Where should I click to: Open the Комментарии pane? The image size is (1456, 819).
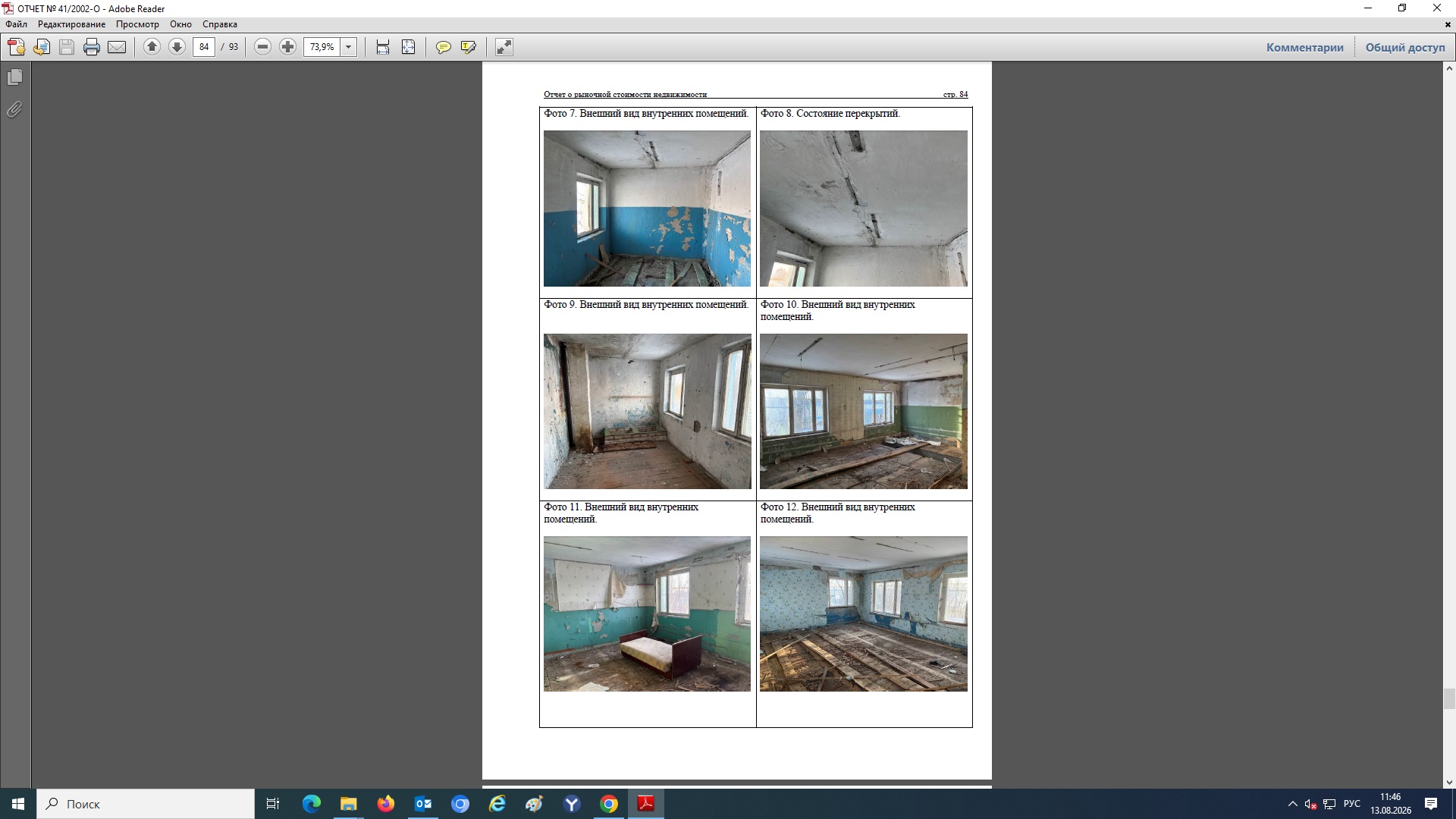(1304, 47)
